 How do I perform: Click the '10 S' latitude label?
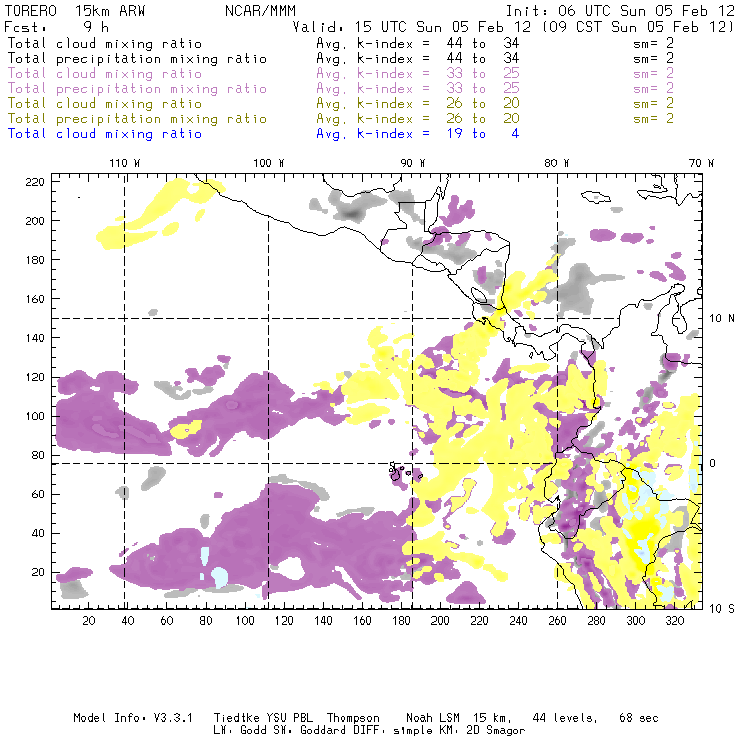pyautogui.click(x=722, y=608)
